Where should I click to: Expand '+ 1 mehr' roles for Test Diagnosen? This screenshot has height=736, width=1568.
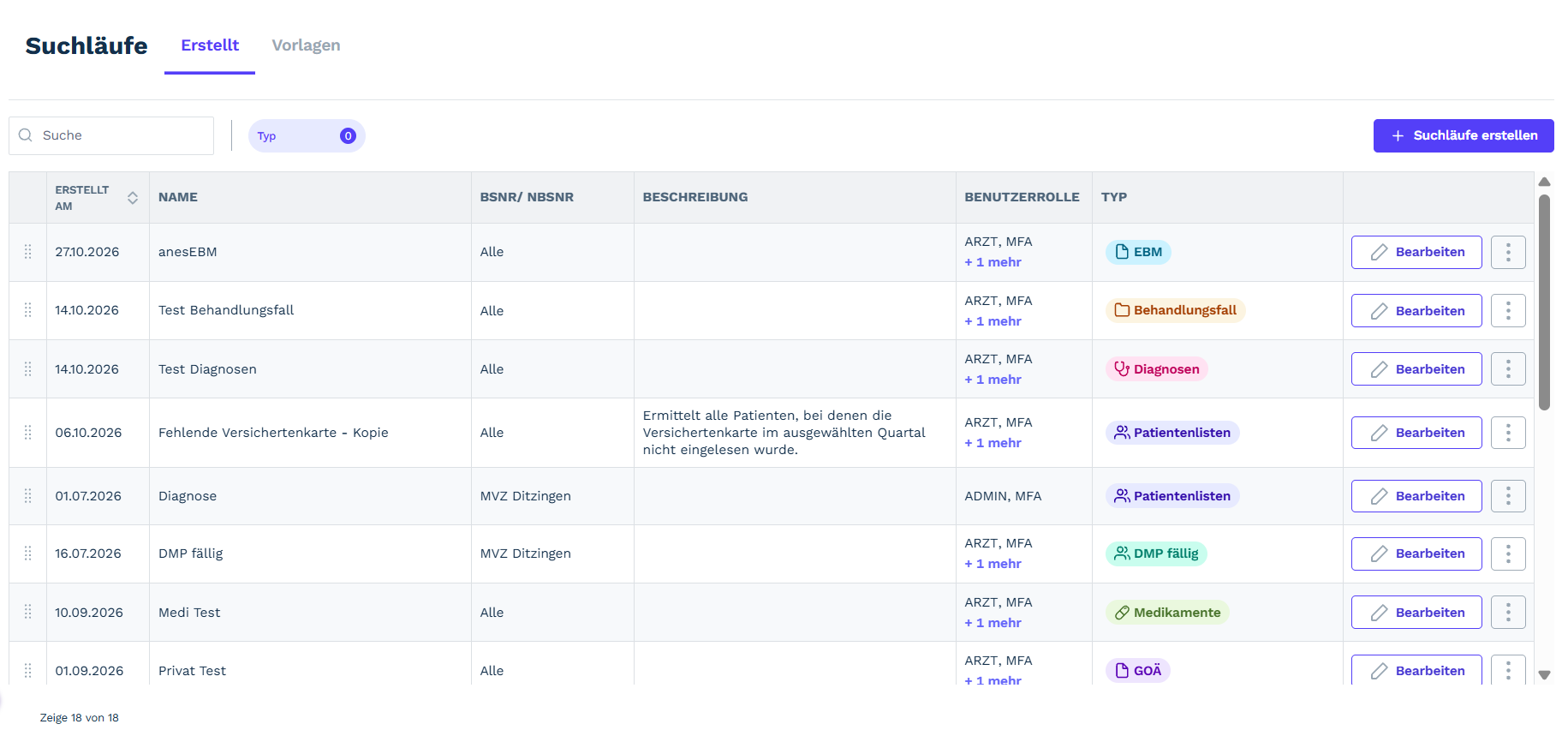click(993, 380)
